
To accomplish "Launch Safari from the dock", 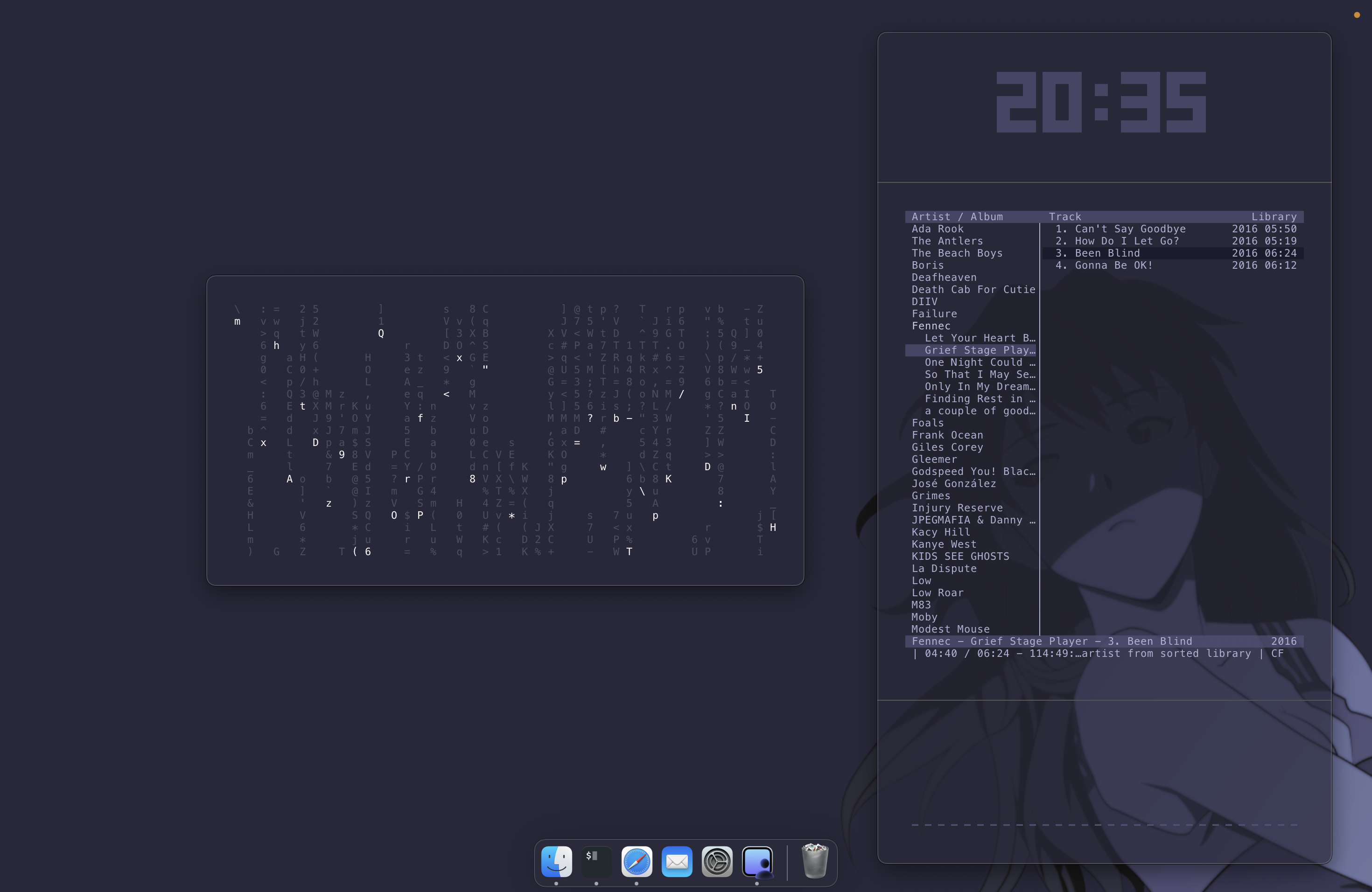I will coord(637,862).
